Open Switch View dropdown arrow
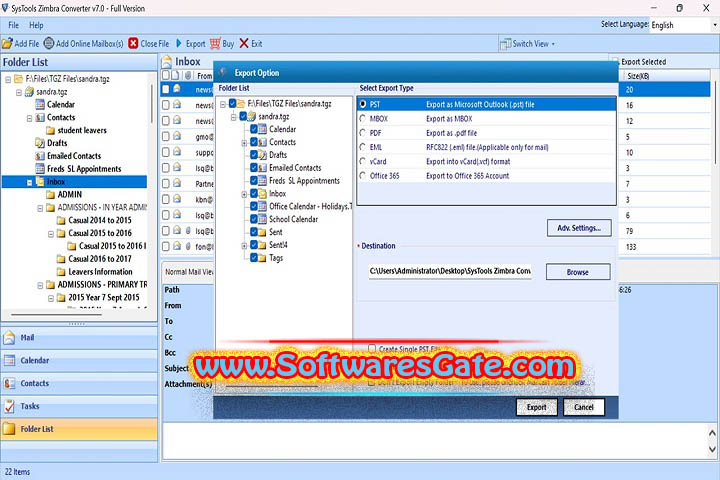720x480 pixels. tap(553, 44)
